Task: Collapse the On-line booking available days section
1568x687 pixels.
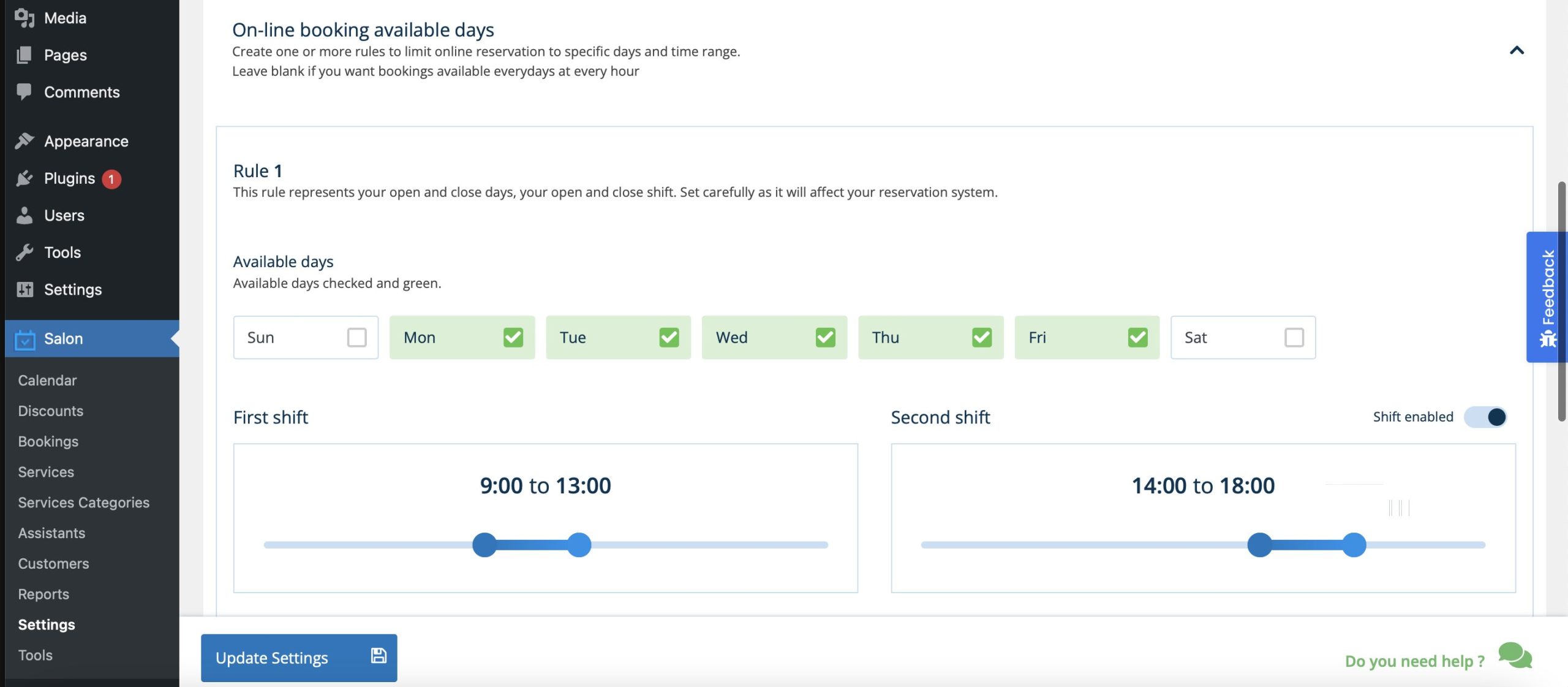Action: (1517, 50)
